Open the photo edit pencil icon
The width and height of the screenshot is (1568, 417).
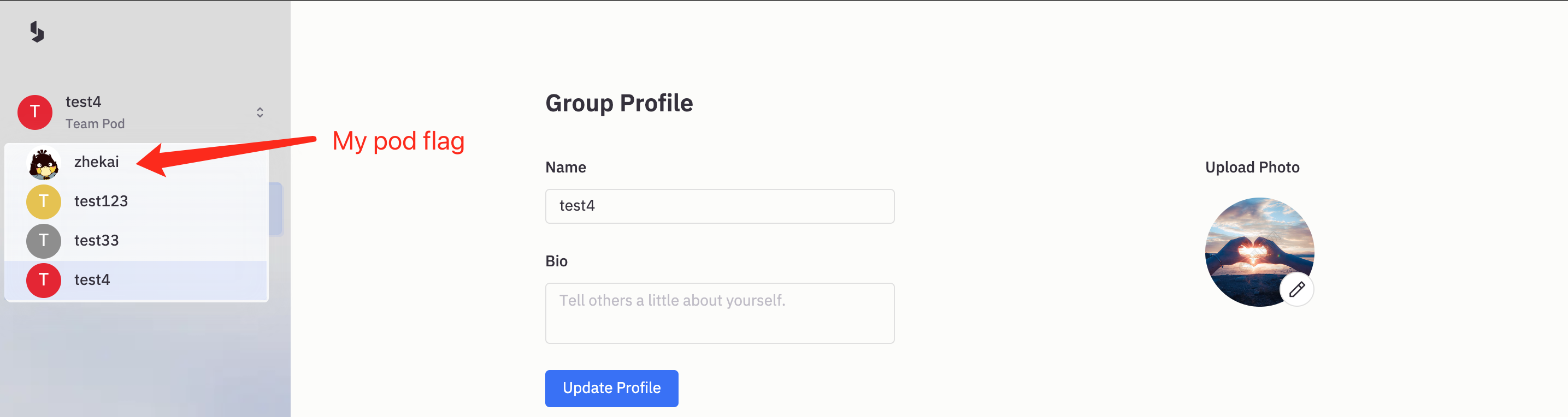(x=1296, y=289)
